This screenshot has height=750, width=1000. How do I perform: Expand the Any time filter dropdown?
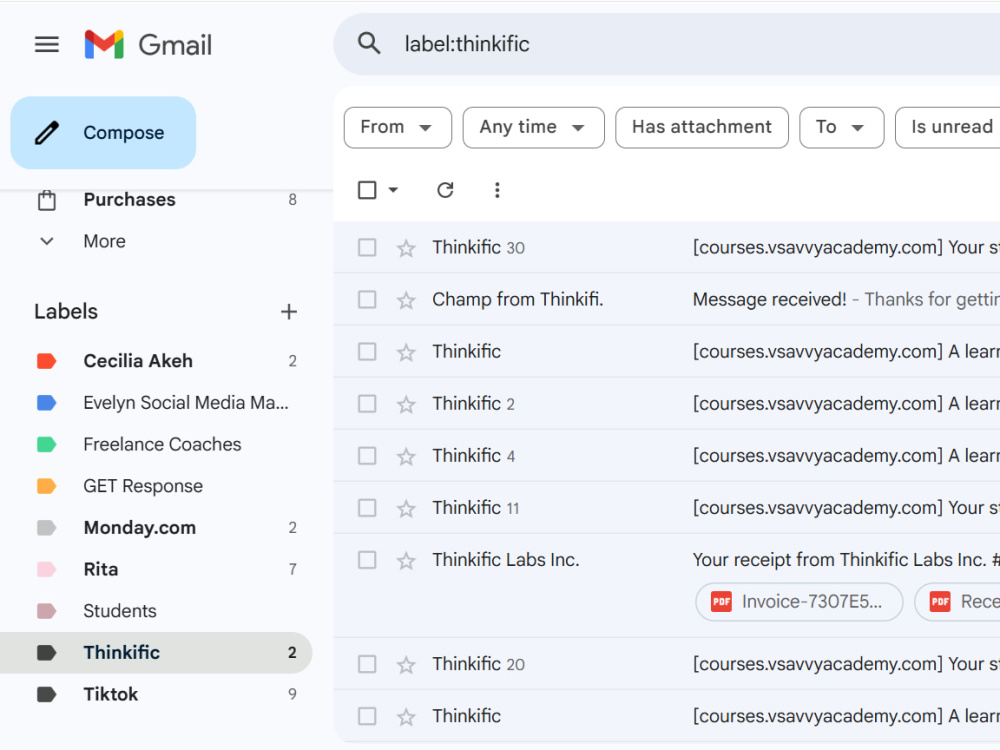533,128
